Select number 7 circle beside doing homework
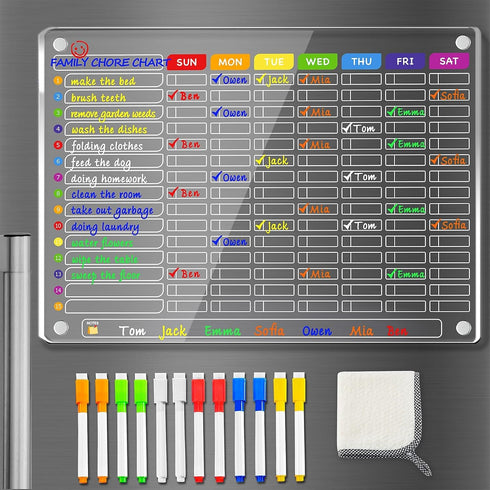The width and height of the screenshot is (490, 490). 58,177
